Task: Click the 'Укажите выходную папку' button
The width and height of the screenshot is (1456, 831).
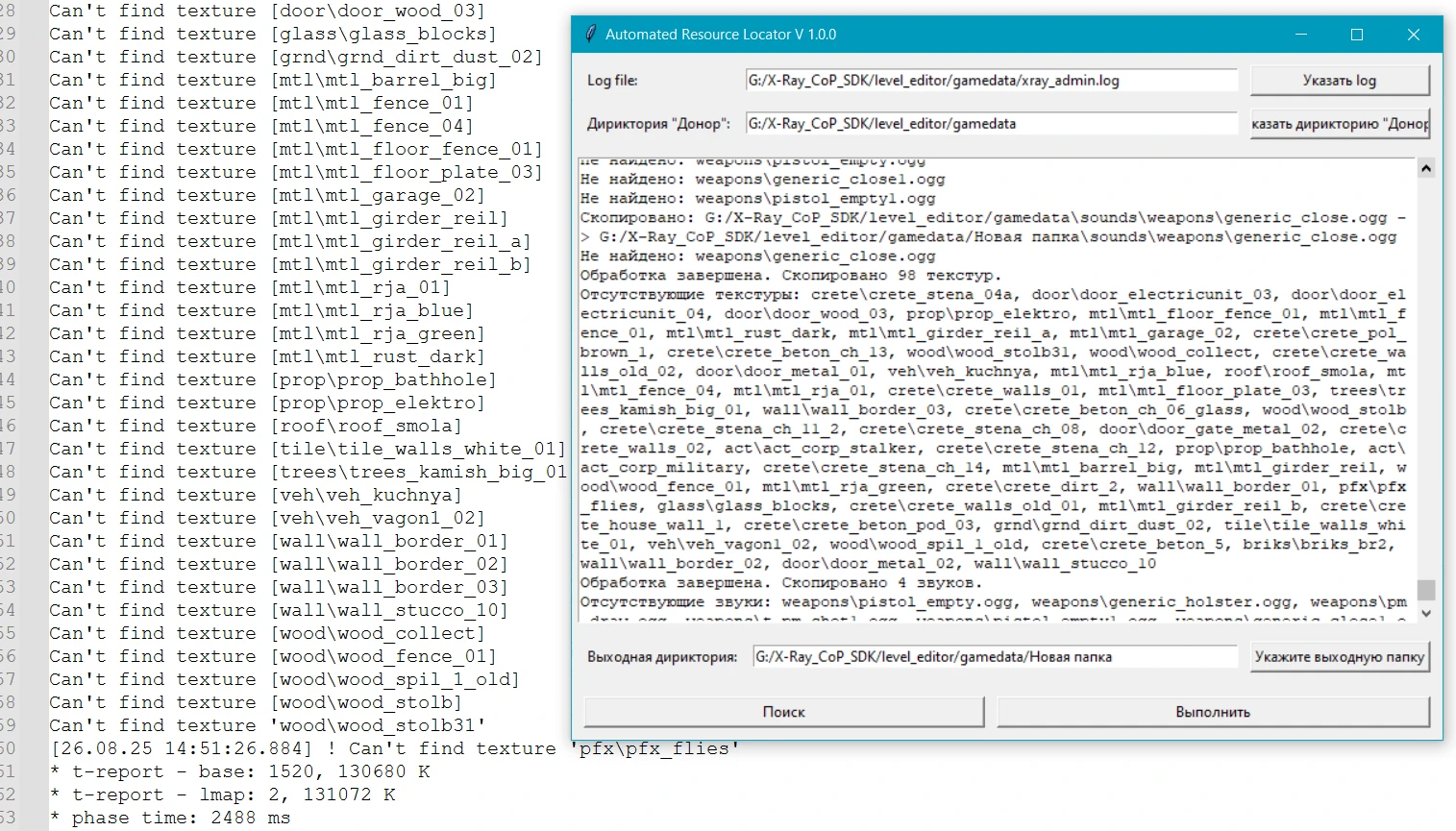Action: point(1340,657)
